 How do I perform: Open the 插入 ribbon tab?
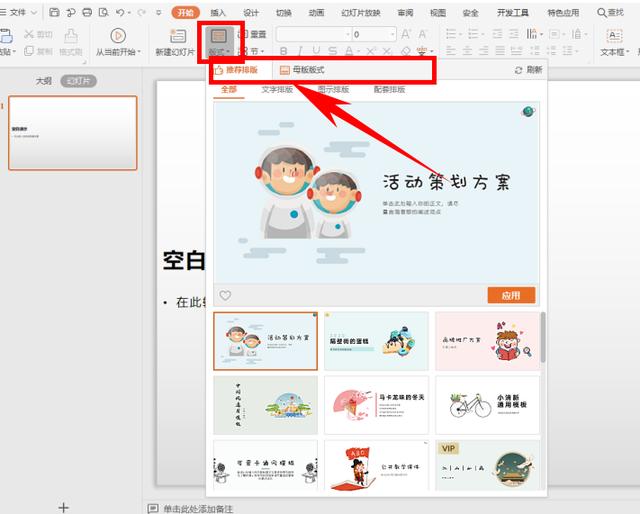click(x=218, y=13)
